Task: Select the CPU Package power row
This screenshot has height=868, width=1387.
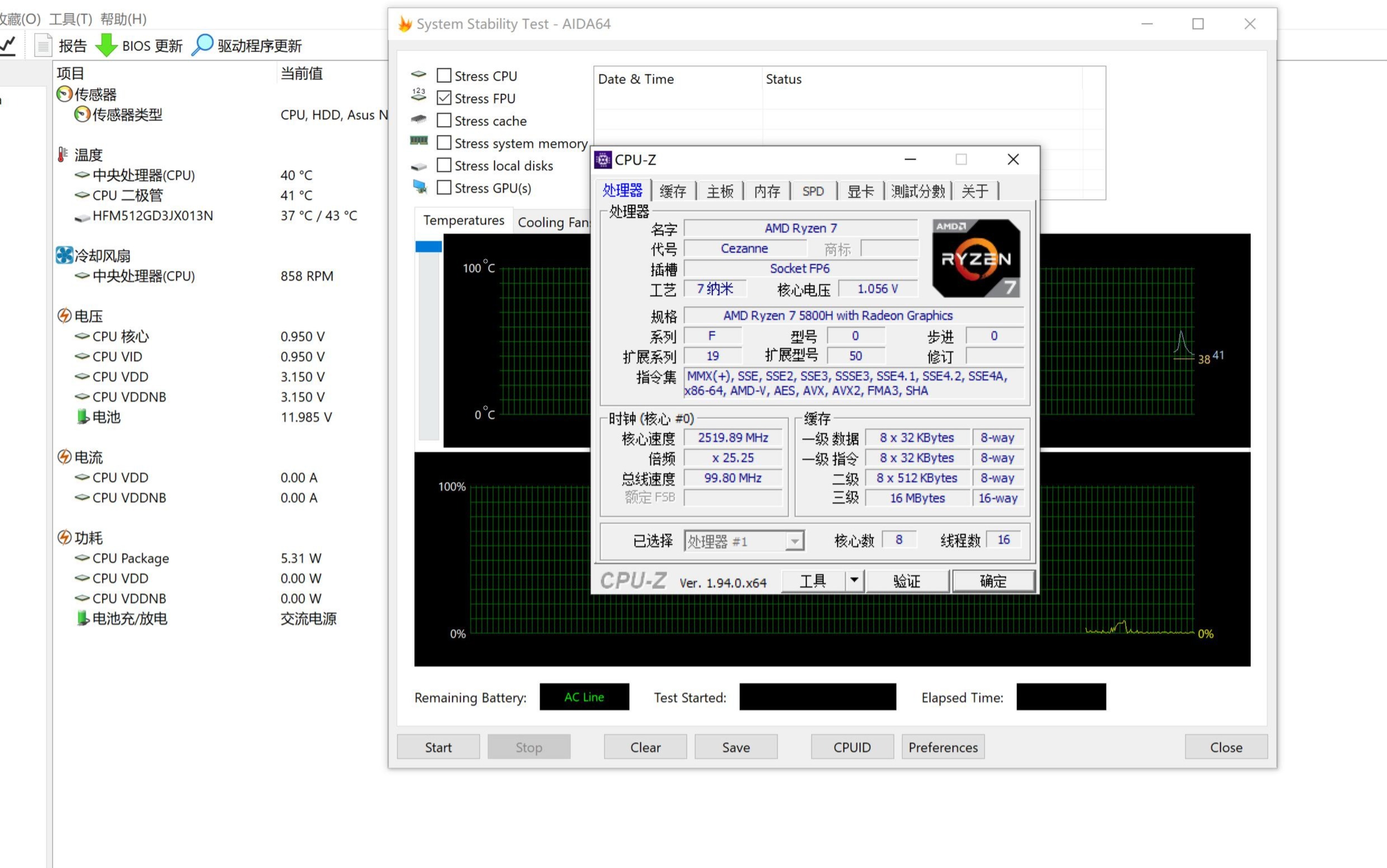Action: (222, 558)
